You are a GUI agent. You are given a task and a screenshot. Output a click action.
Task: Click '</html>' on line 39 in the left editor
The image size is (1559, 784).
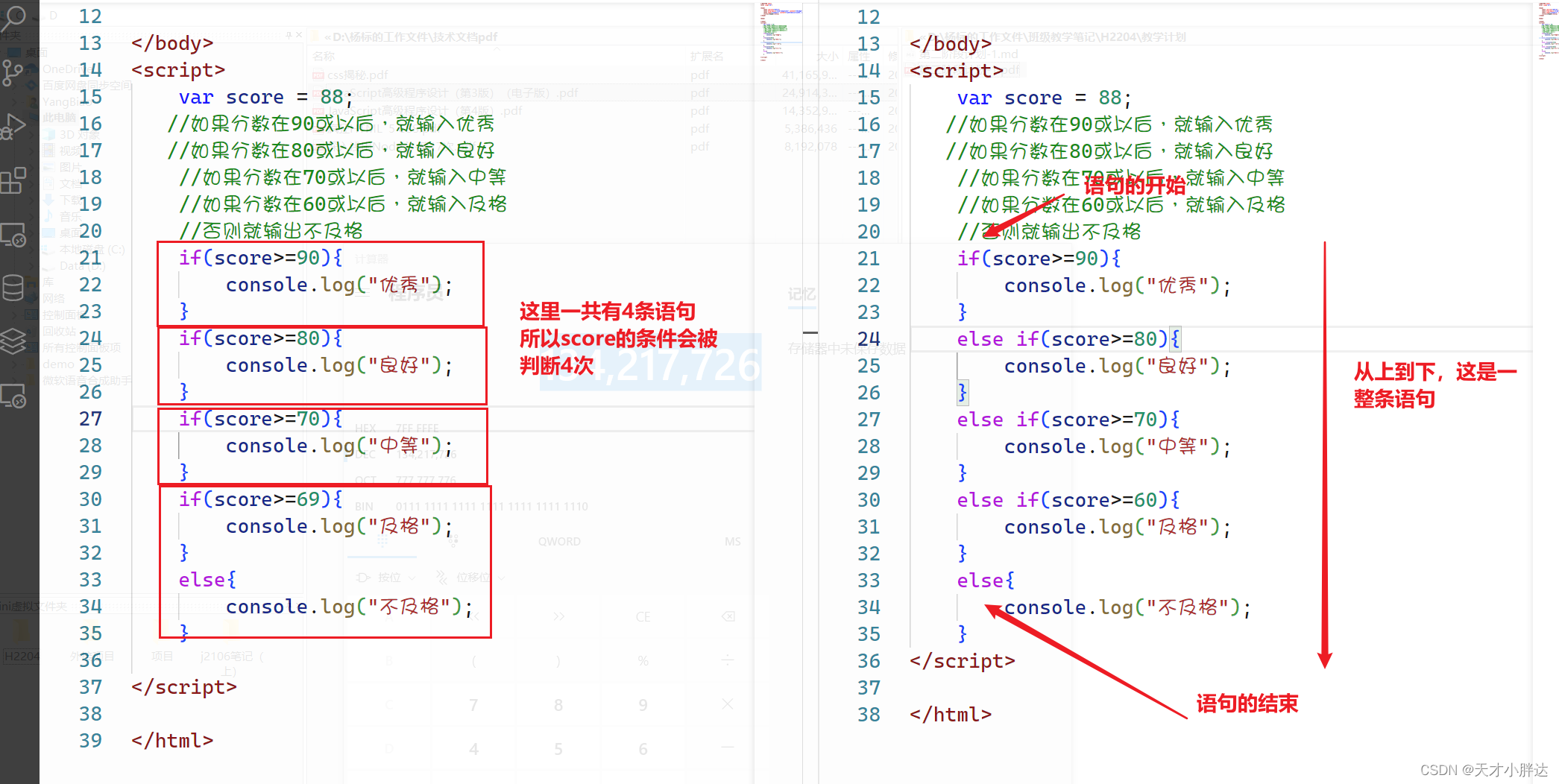172,741
